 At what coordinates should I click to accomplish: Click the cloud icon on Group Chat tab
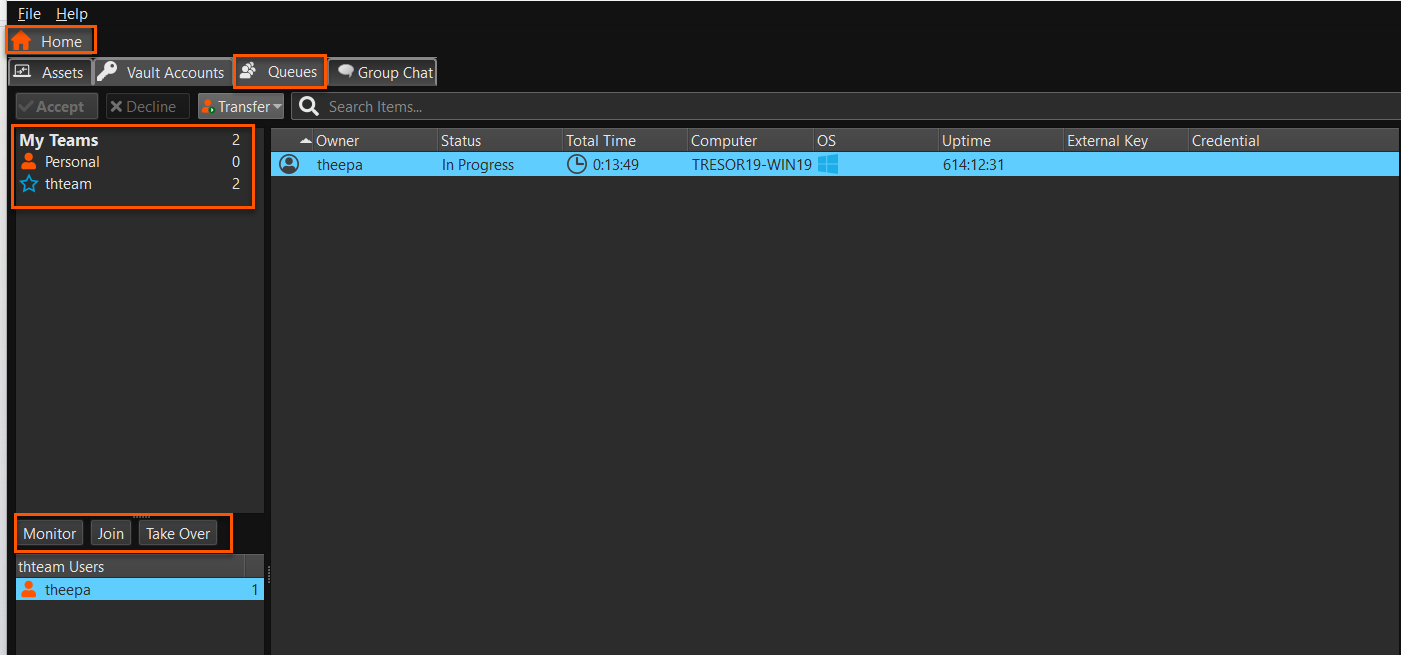(x=347, y=71)
